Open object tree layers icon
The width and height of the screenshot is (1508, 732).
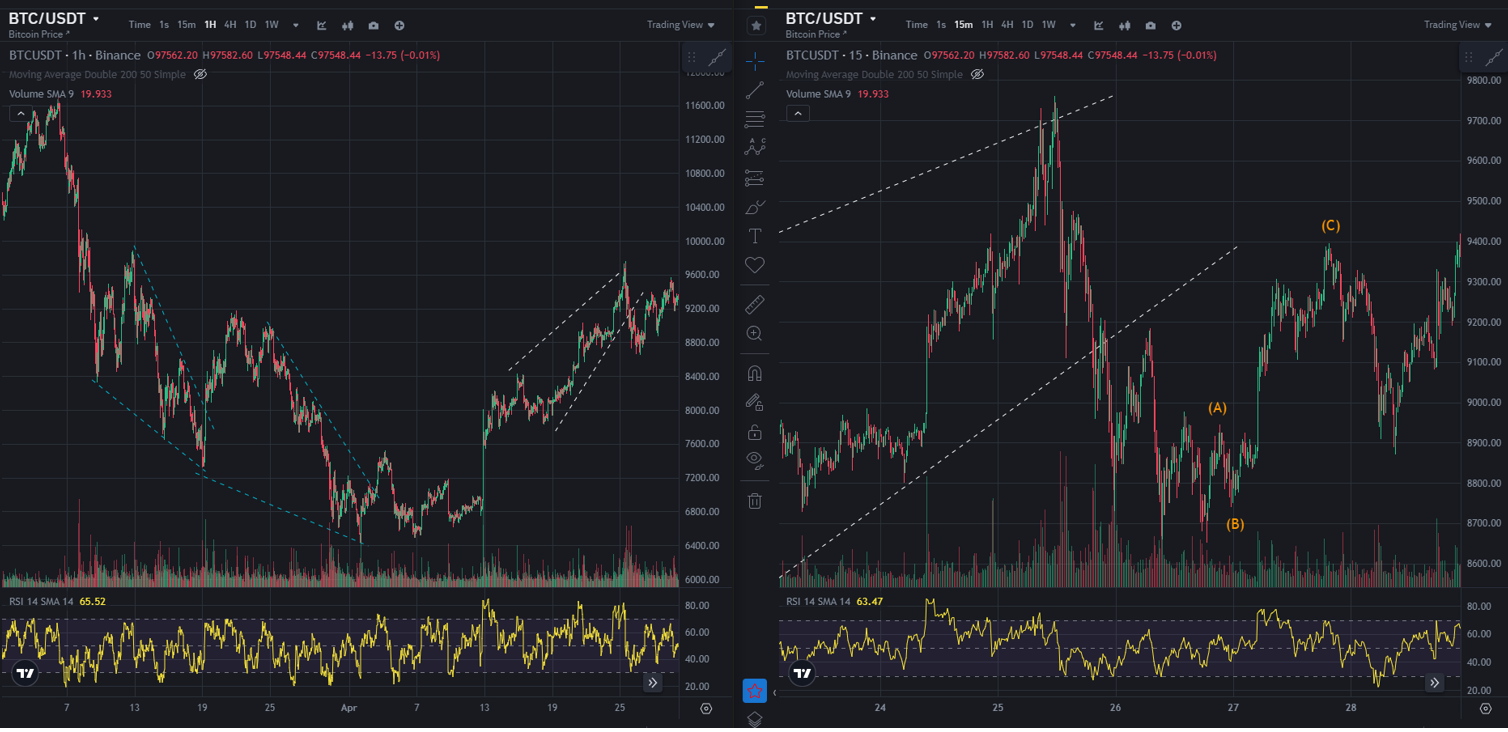pos(755,718)
